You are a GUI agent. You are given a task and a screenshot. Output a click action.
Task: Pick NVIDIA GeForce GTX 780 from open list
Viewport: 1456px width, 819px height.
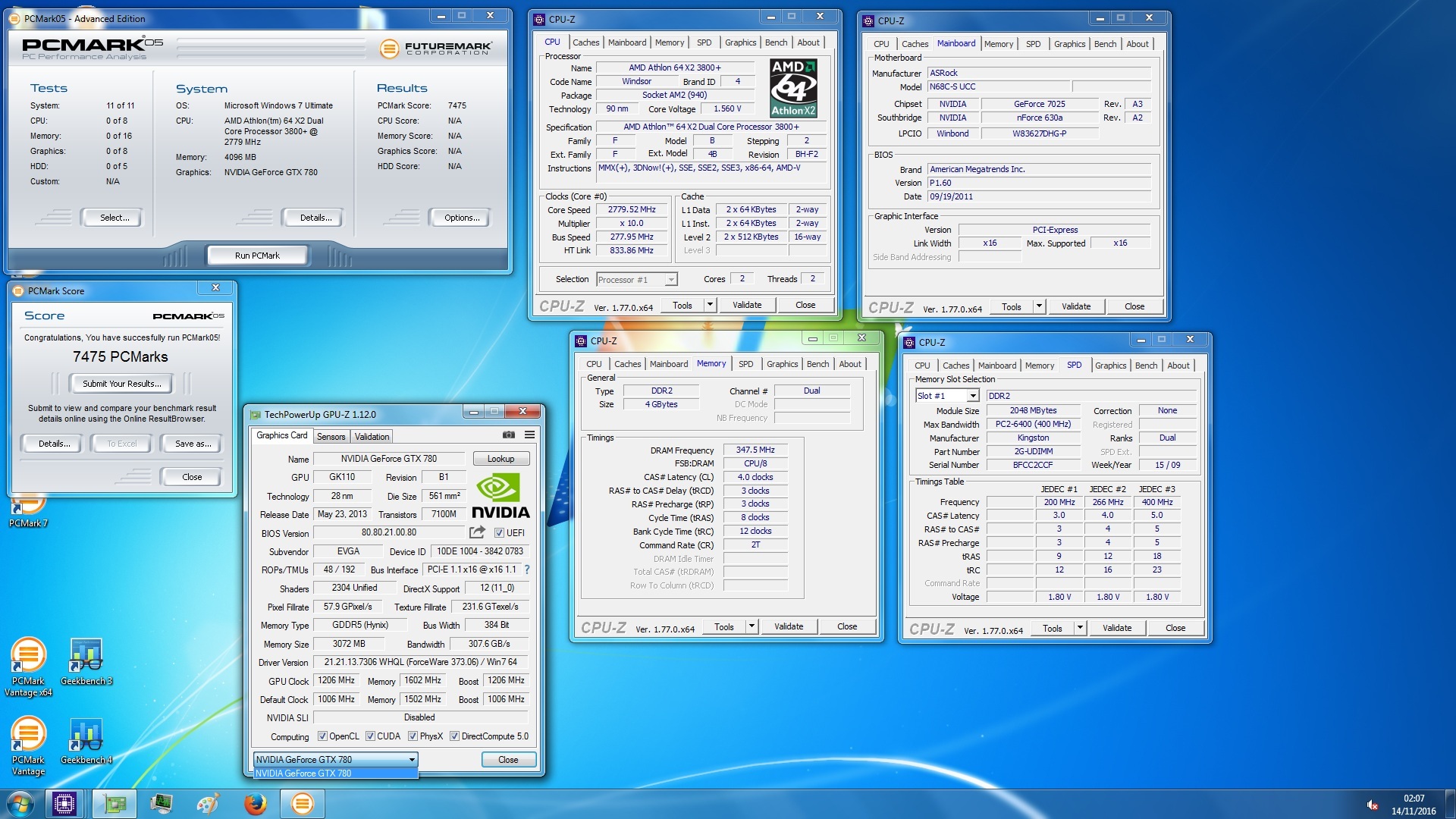(x=335, y=773)
